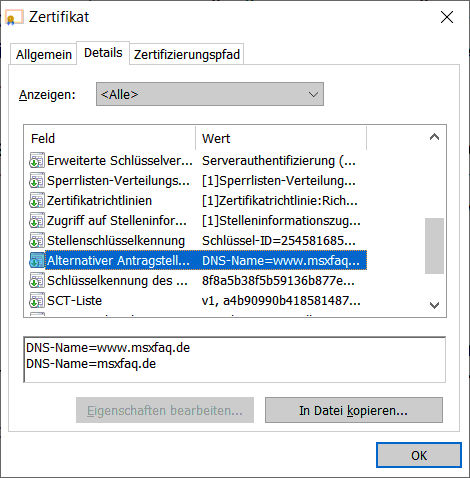The image size is (470, 478).
Task: Switch to the Allgemein tab
Action: coord(44,54)
